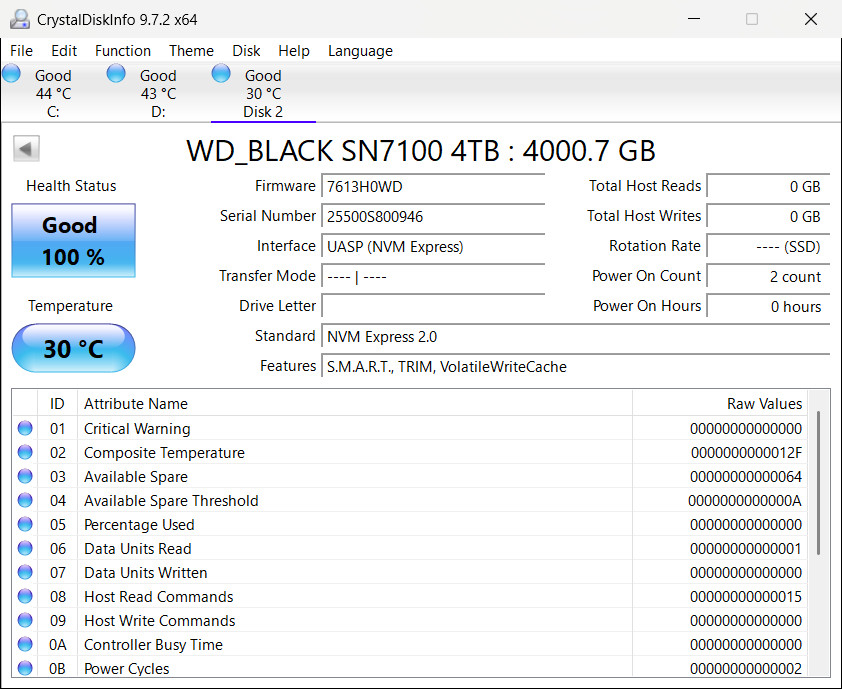Click the Standard field NVM Express 2.0

click(576, 337)
